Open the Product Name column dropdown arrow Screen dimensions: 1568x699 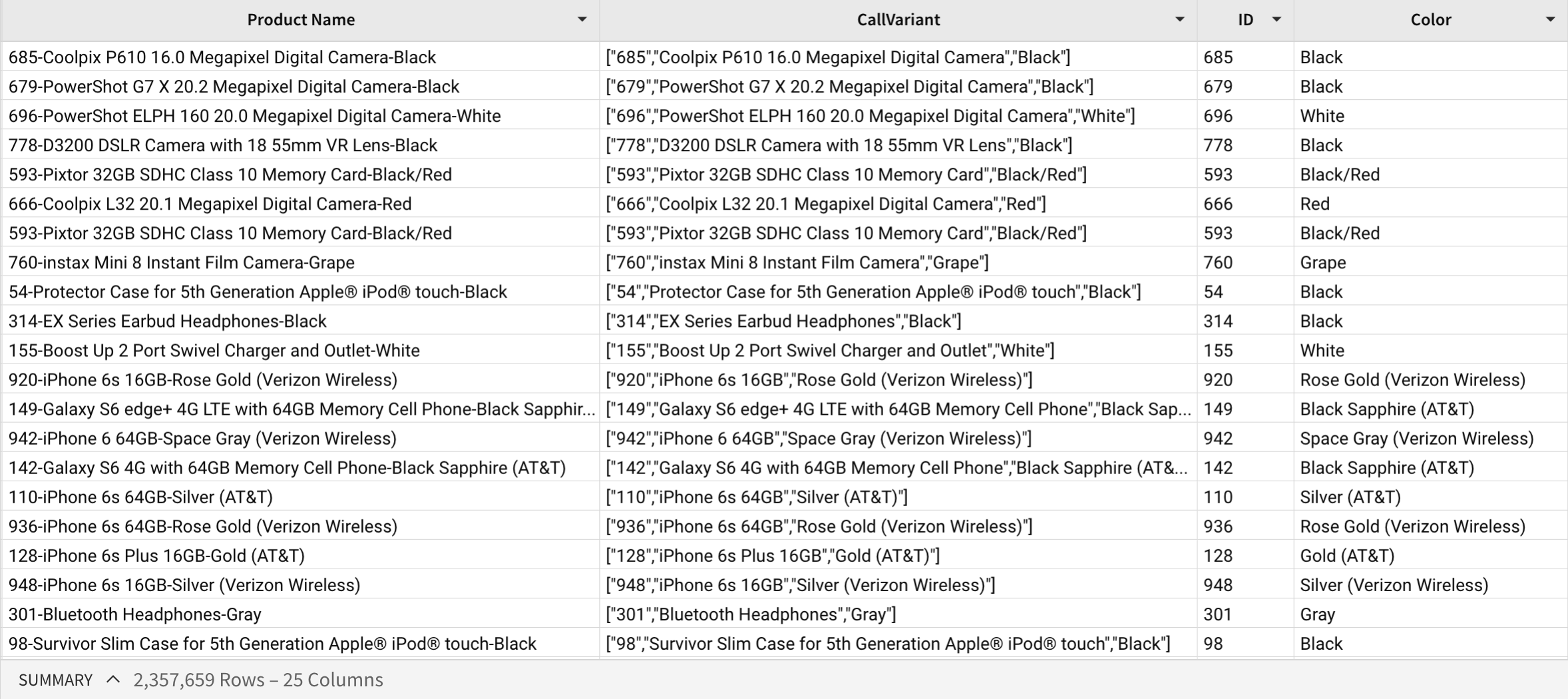582,19
